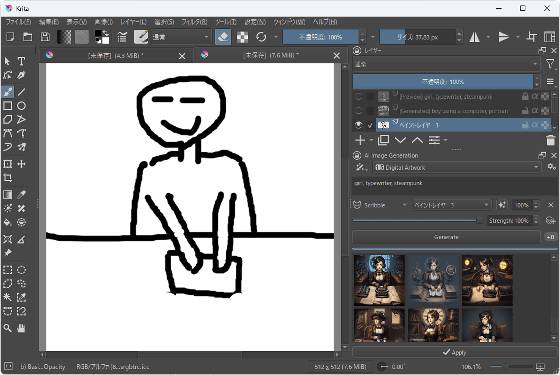Click Apply for the selected result
This screenshot has height=375, width=560.
point(454,352)
